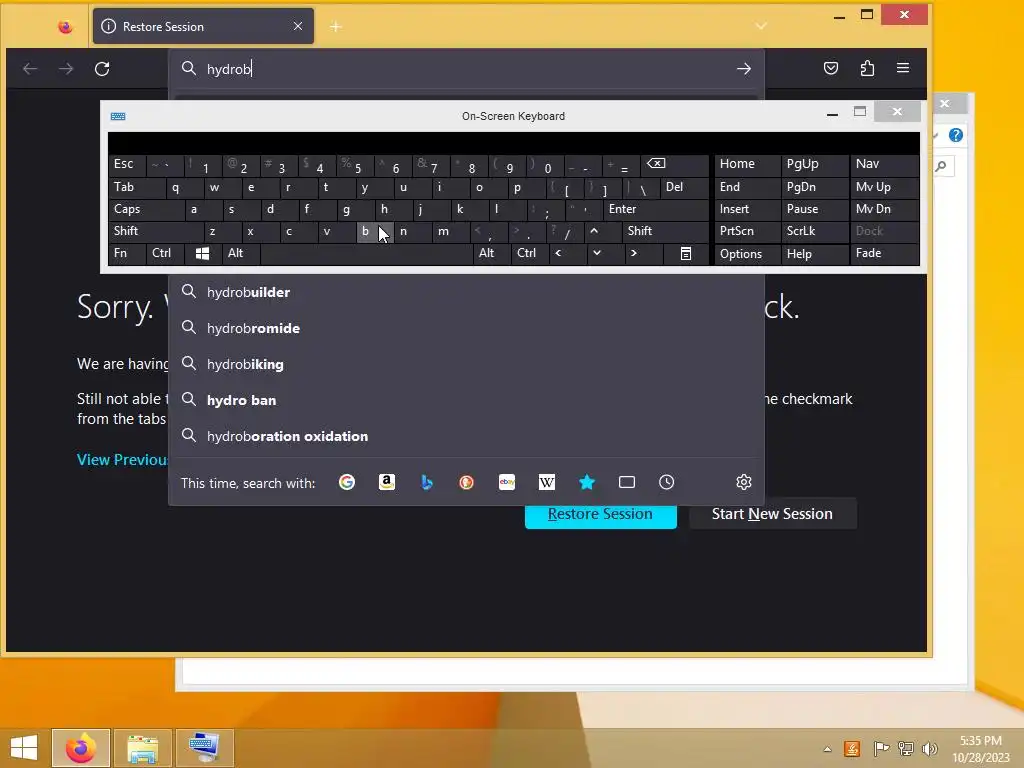Click the Del key on keyboard

pyautogui.click(x=684, y=187)
